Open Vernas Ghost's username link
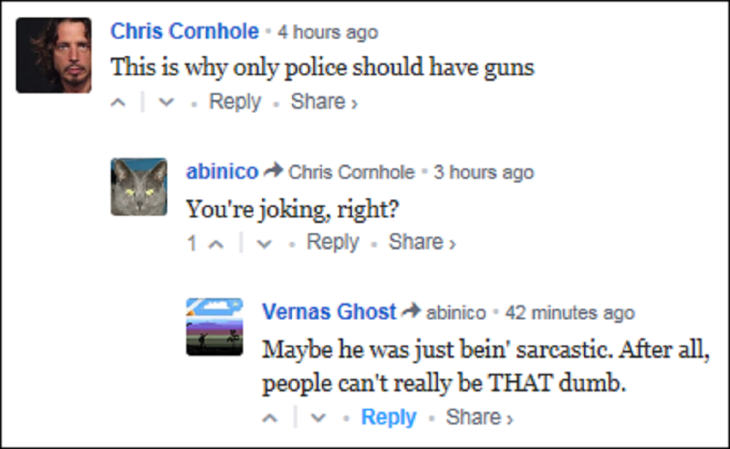 [328, 312]
